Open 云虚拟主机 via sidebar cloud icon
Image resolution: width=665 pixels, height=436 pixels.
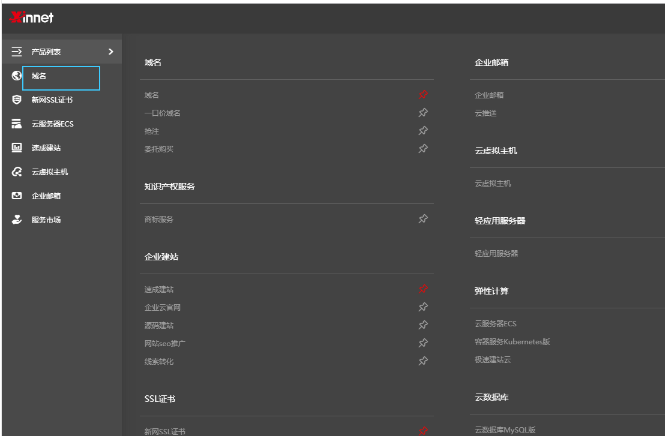pos(17,172)
